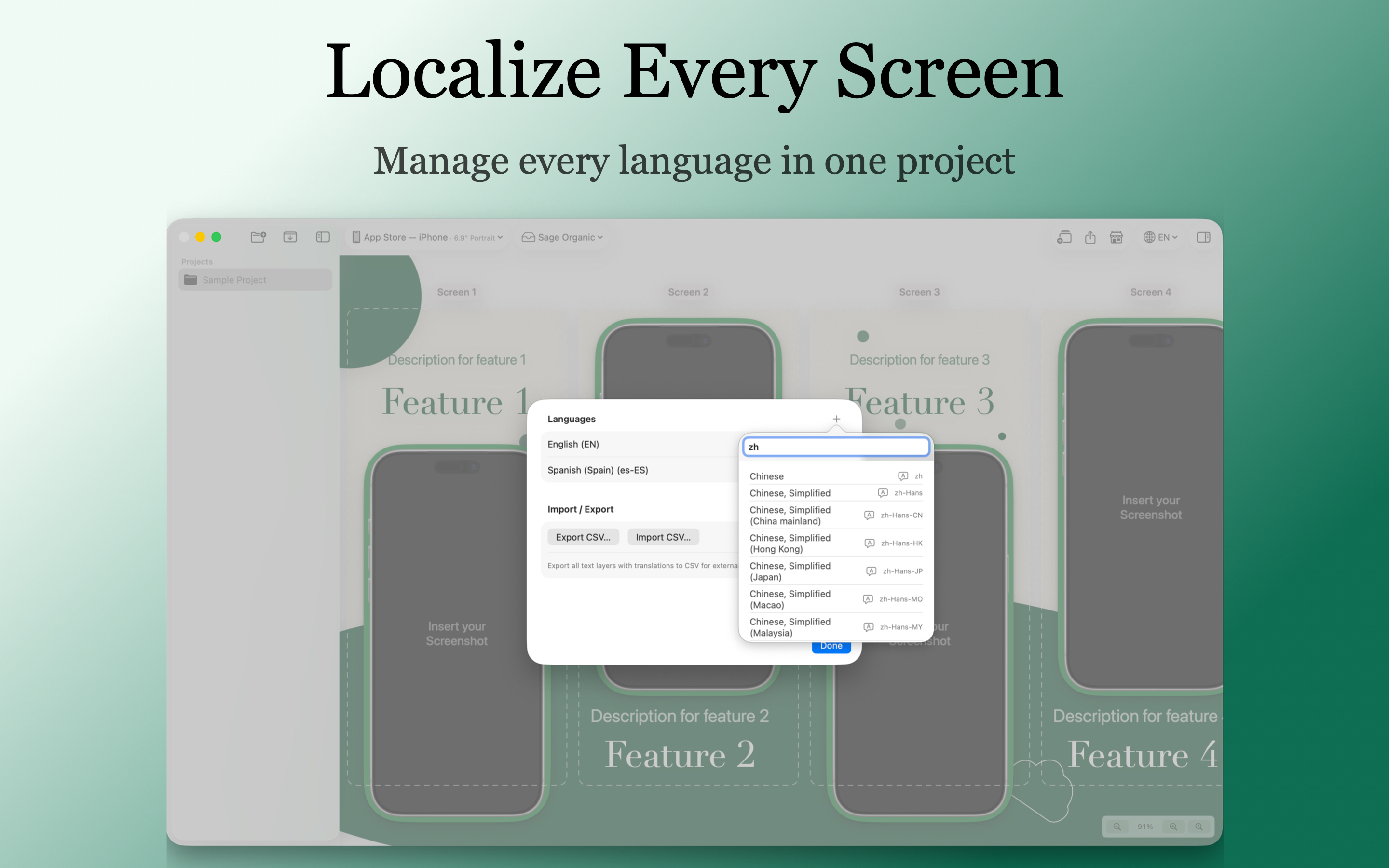This screenshot has width=1389, height=868.
Task: Choose Chinese, Simplified zh-Hans entry
Action: click(836, 493)
